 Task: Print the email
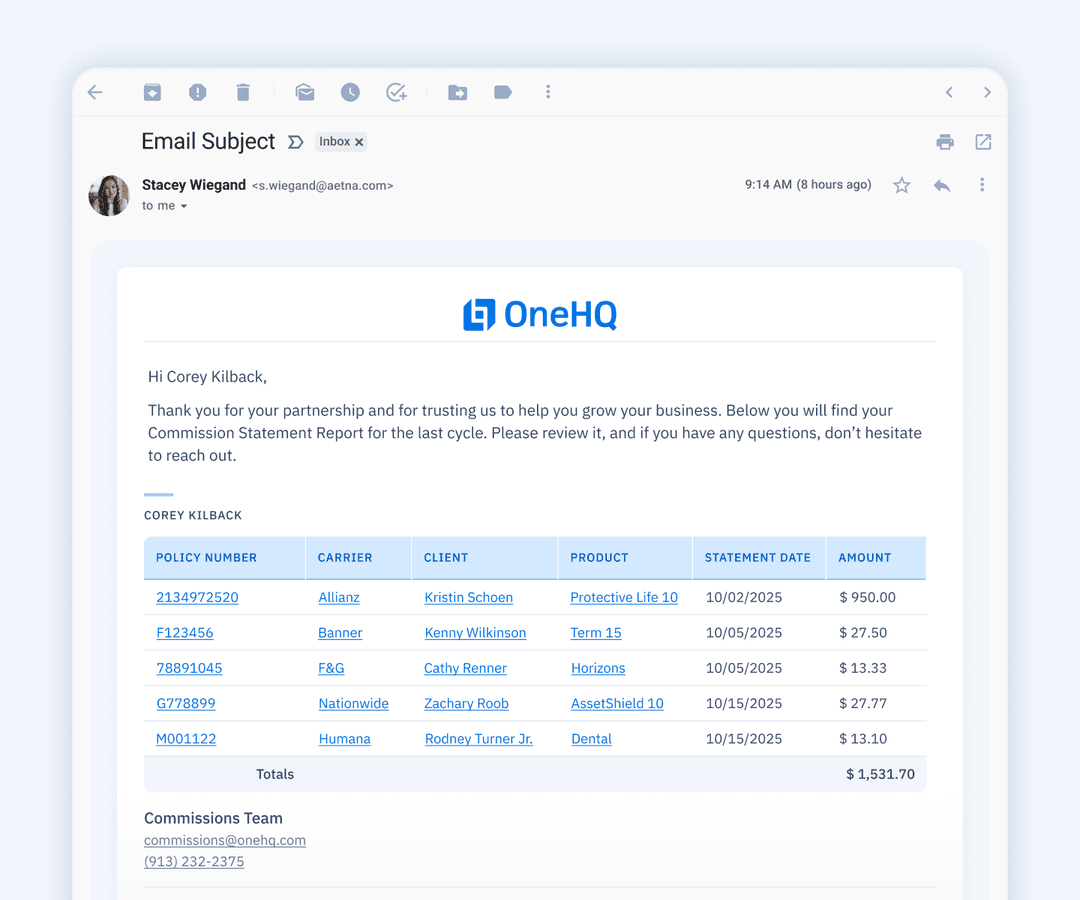[x=945, y=142]
